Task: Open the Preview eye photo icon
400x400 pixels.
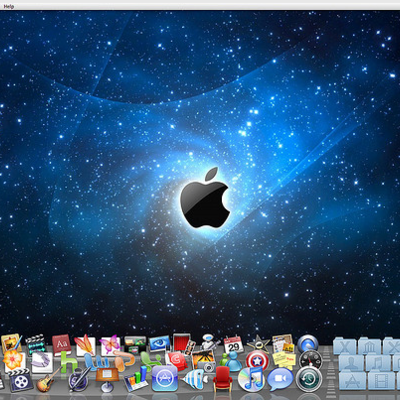Action: 159,343
